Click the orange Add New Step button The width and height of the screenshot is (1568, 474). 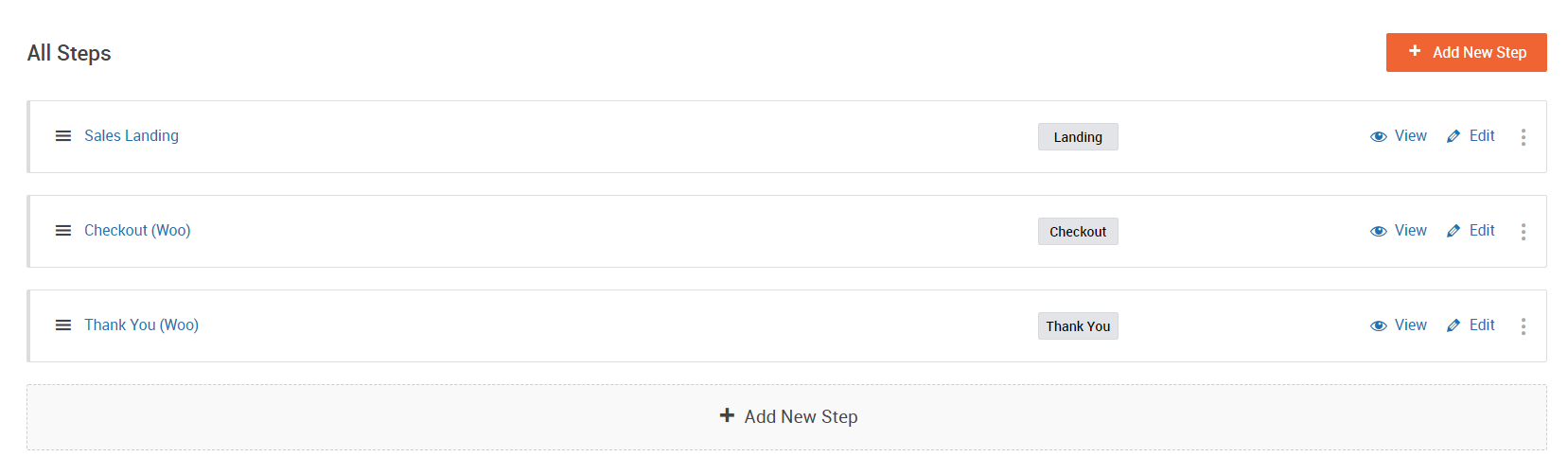tap(1467, 52)
